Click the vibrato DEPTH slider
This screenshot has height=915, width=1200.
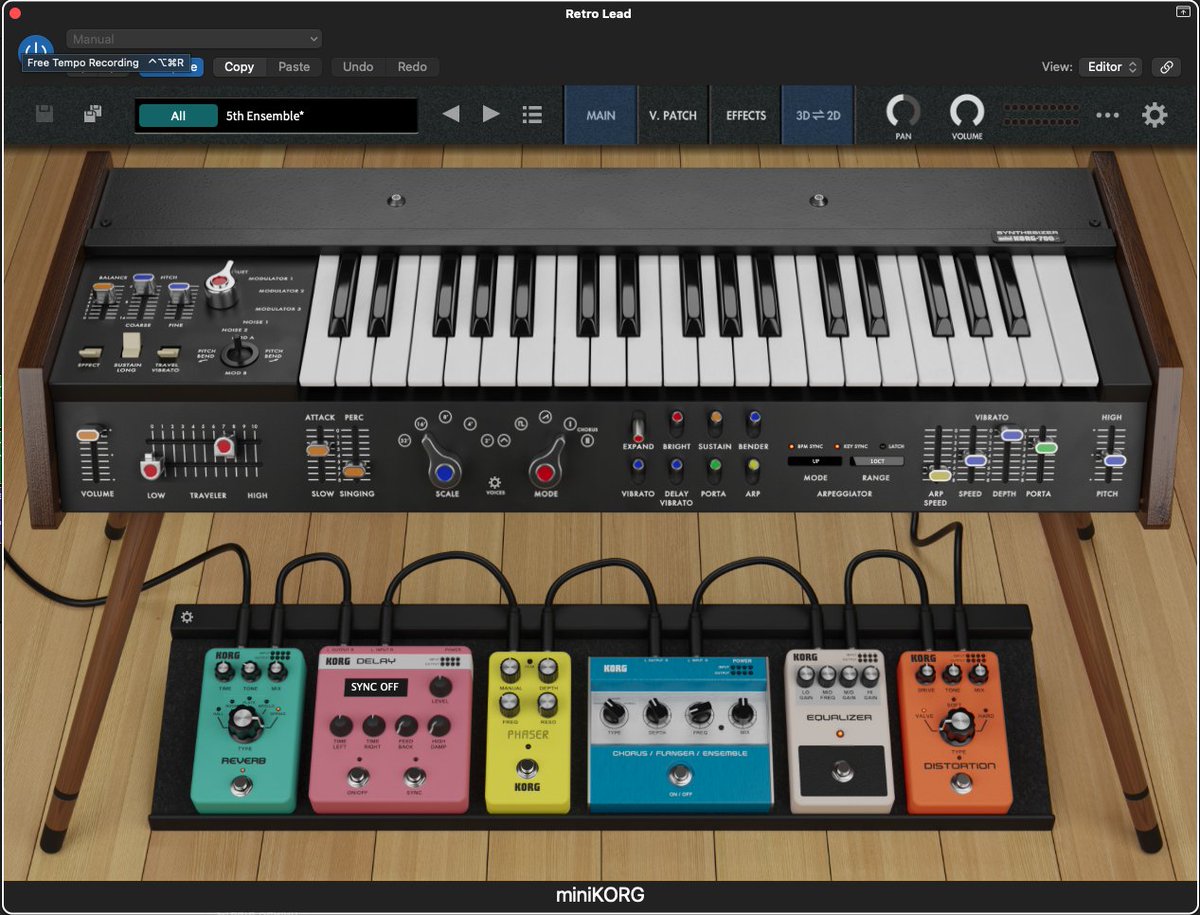[1010, 435]
